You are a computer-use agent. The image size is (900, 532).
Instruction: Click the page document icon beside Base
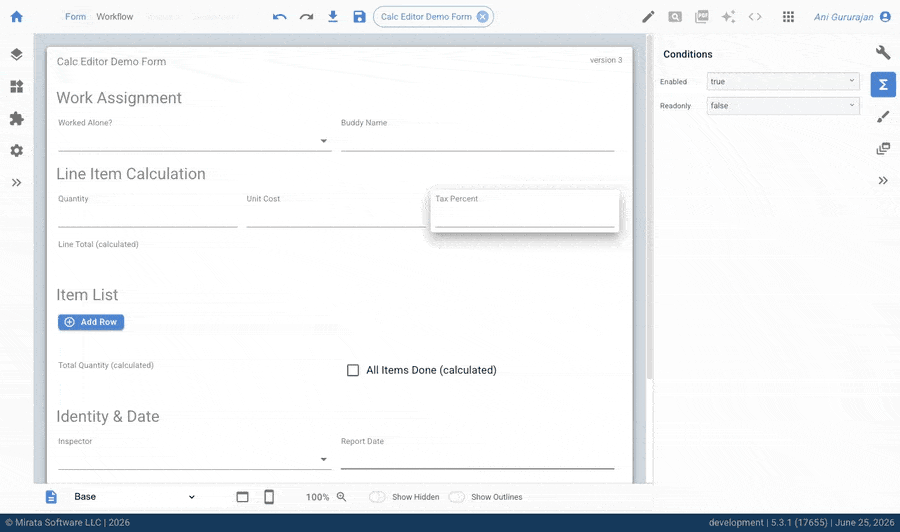51,497
